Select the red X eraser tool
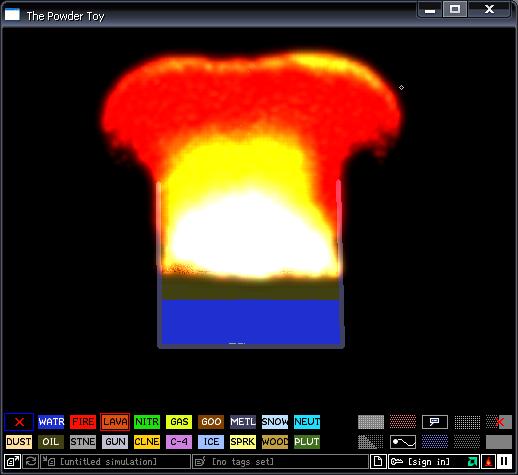 click(19, 422)
